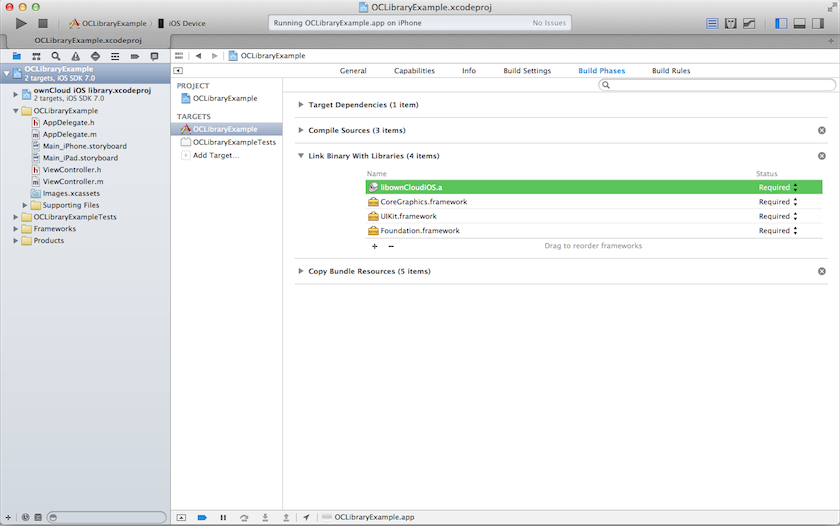Switch to the Version editor
This screenshot has width=840, height=526.
750,23
